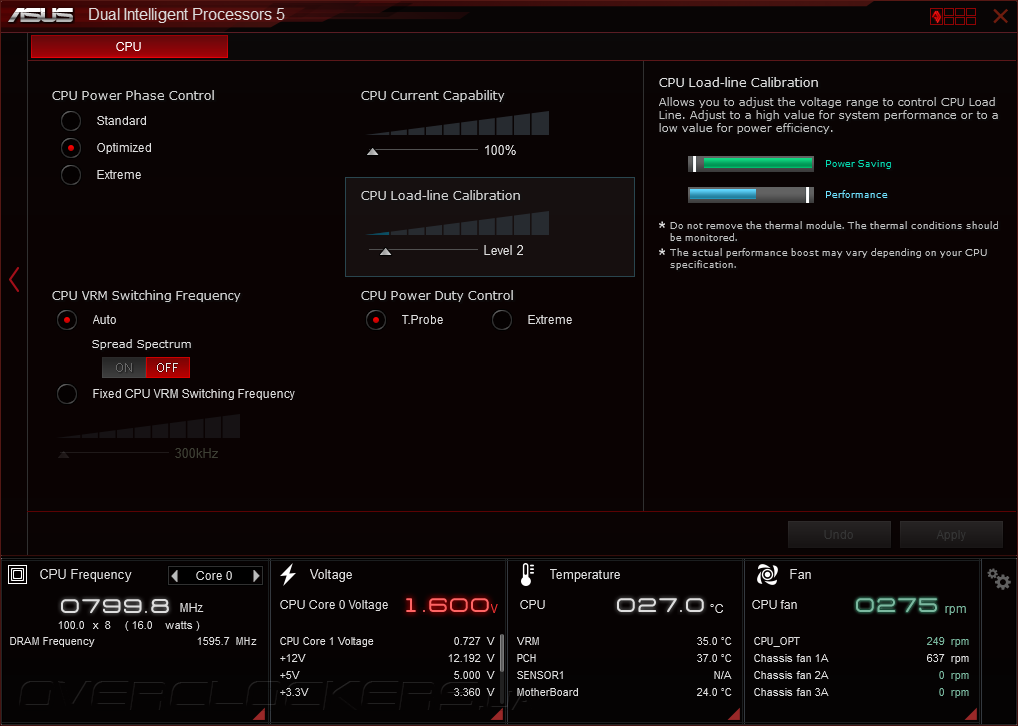Open the CPU tab

(129, 47)
